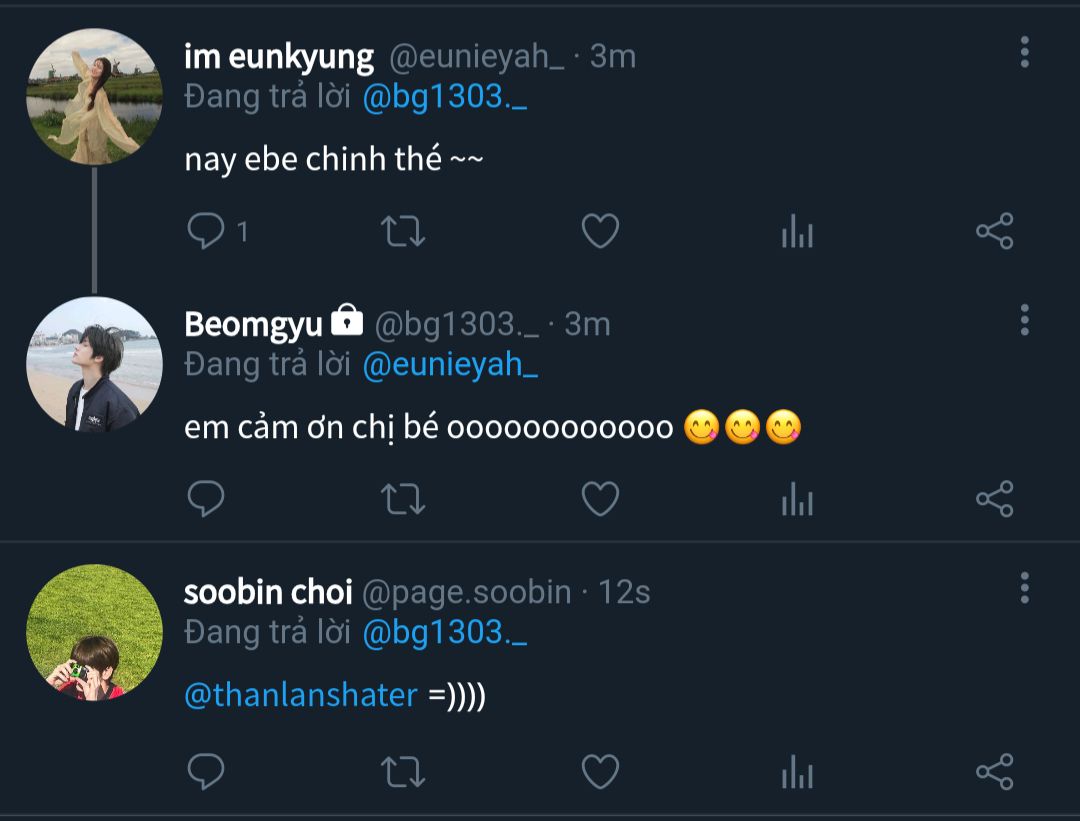Open im eunkyung's profile picture
Screen dimensions: 1080x821
(94, 96)
